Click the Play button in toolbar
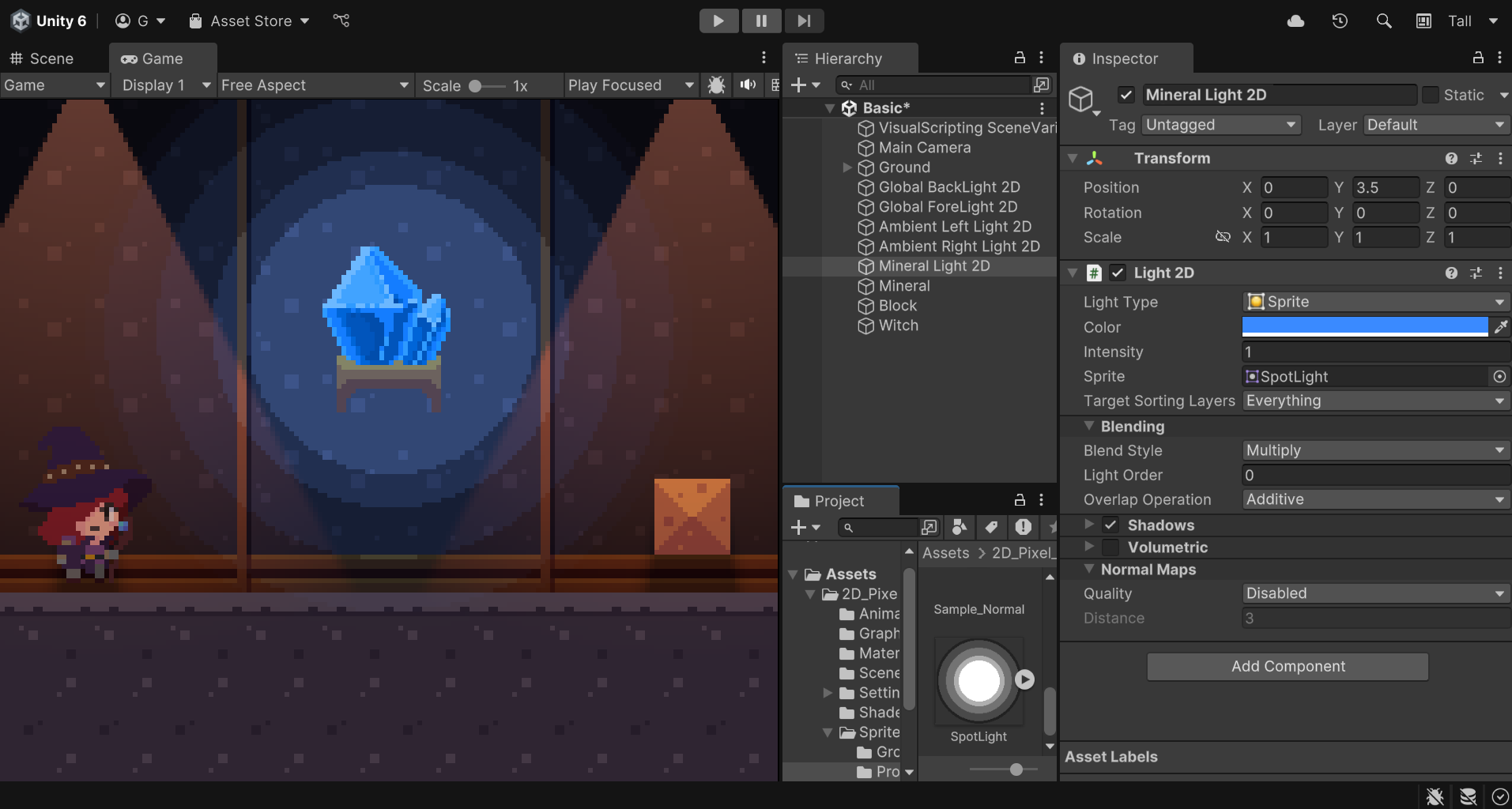Image resolution: width=1512 pixels, height=809 pixels. pyautogui.click(x=718, y=21)
